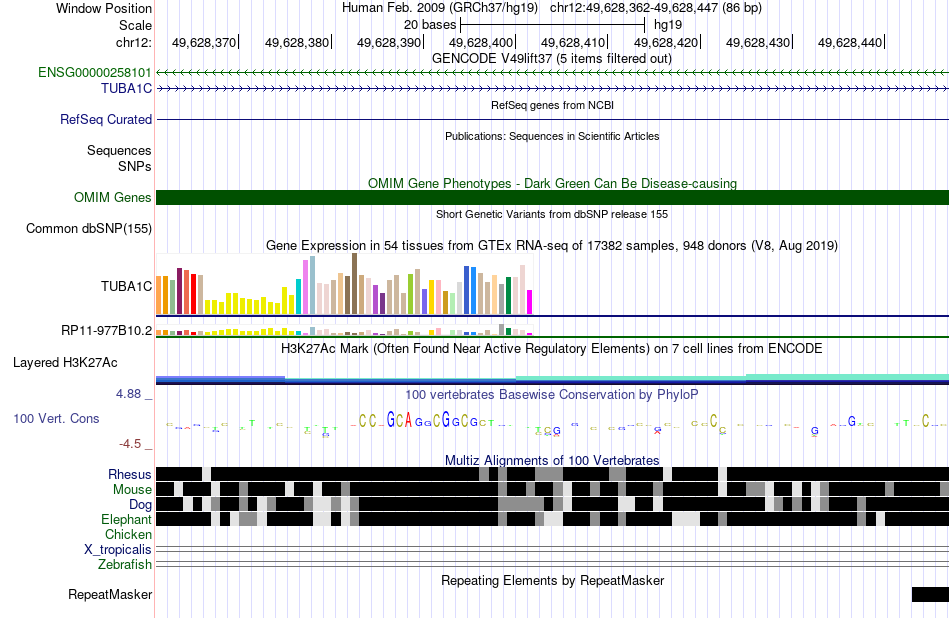Click the Dog alignment block row
The height and width of the screenshot is (618, 950).
tap(553, 505)
